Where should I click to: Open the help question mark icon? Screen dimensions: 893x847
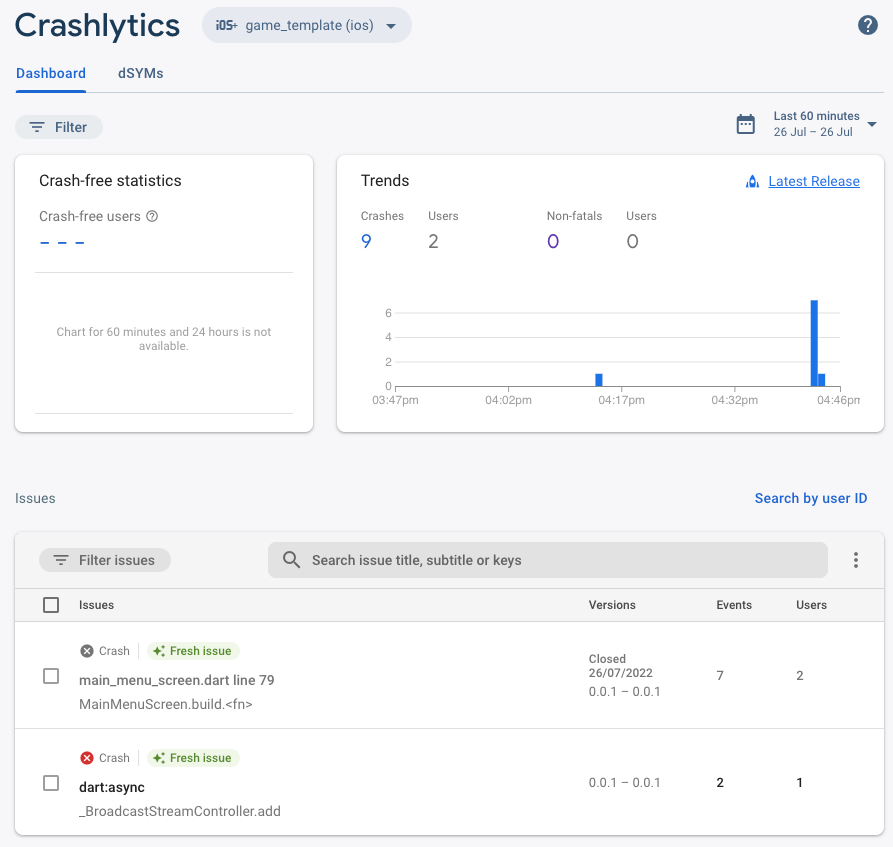pyautogui.click(x=867, y=25)
